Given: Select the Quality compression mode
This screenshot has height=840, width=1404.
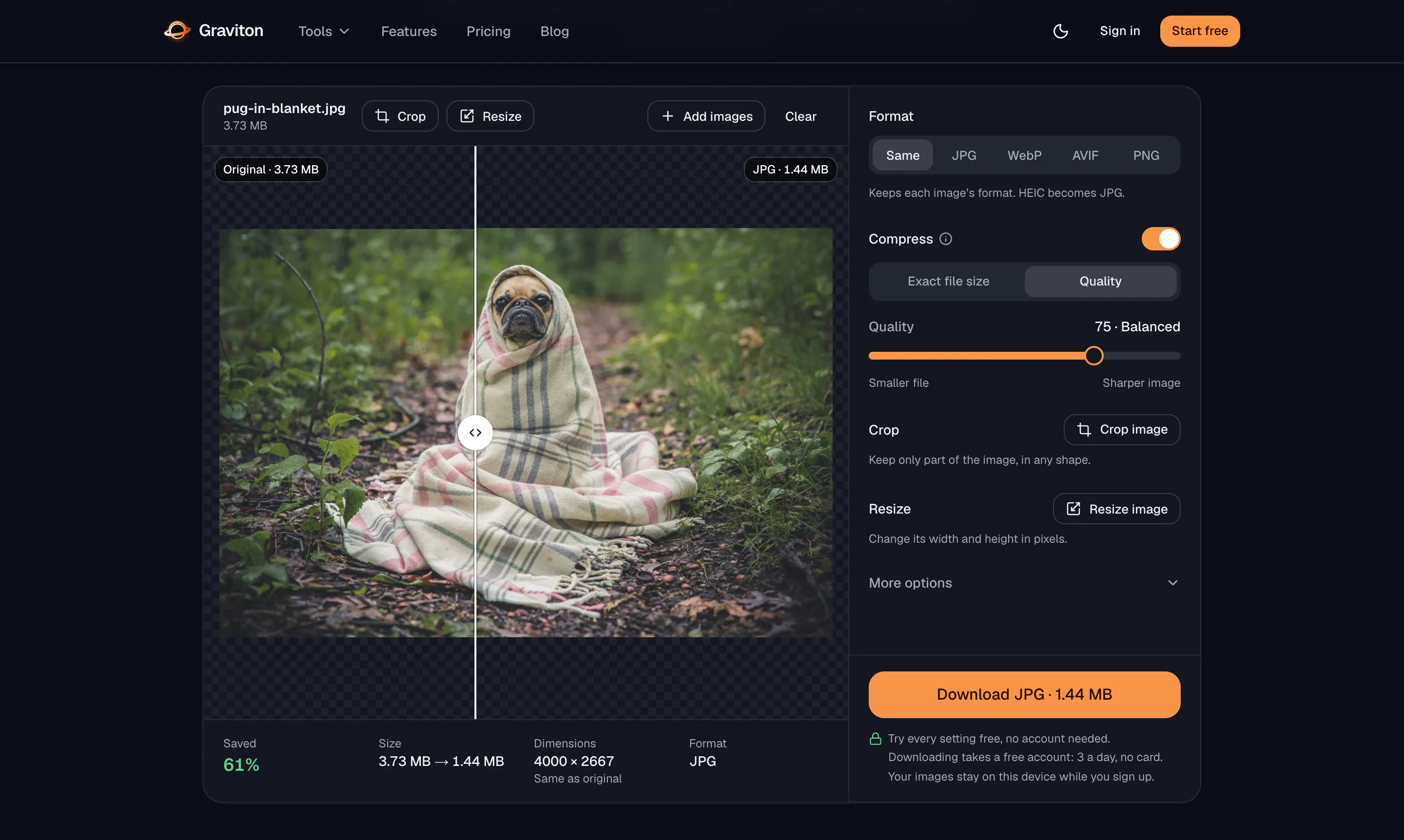Looking at the screenshot, I should (1100, 281).
